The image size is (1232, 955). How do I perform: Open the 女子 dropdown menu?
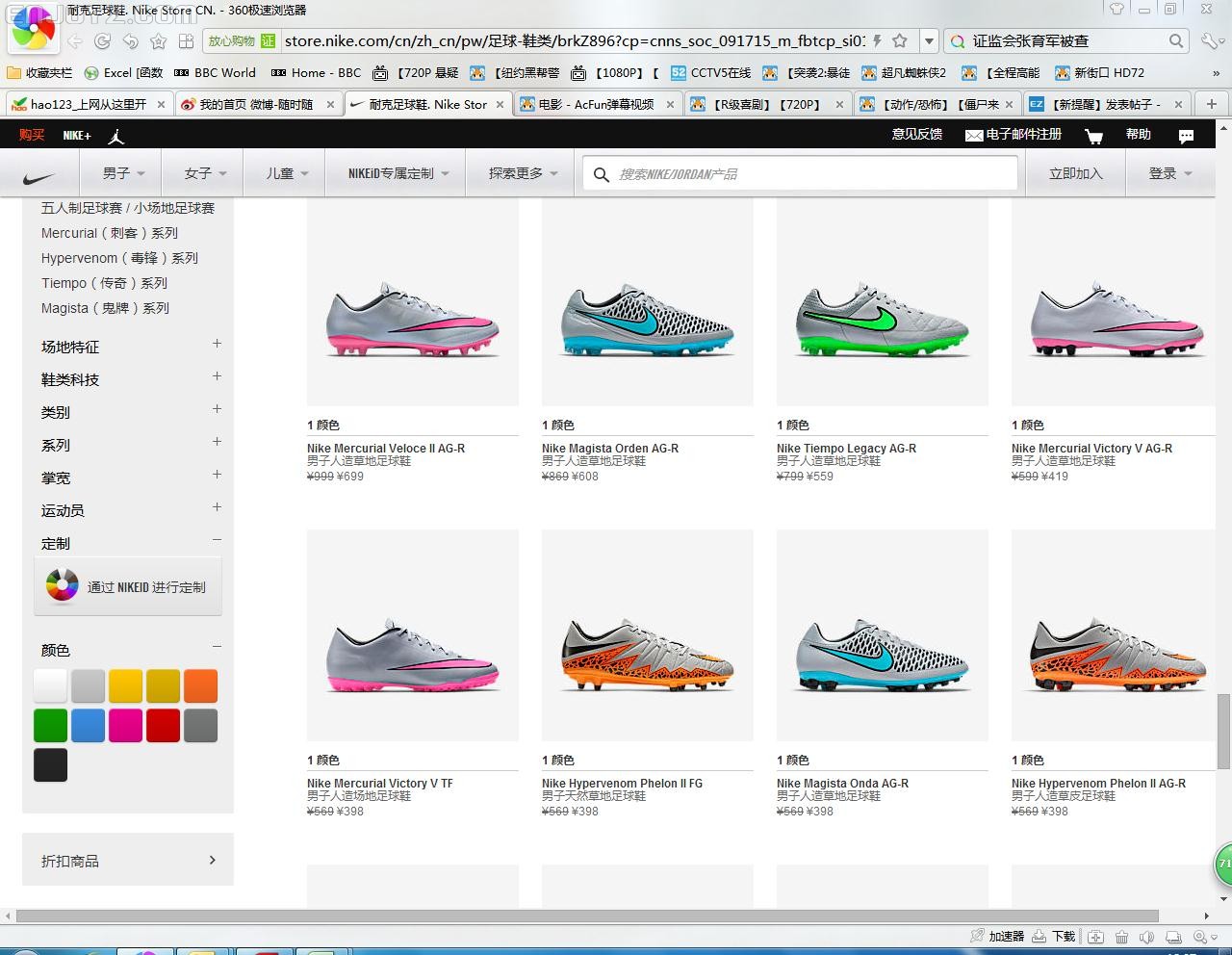pyautogui.click(x=205, y=174)
